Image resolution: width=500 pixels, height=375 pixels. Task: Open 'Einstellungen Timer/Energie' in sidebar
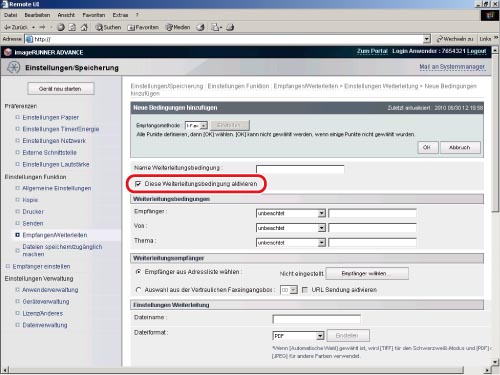[x=61, y=129]
